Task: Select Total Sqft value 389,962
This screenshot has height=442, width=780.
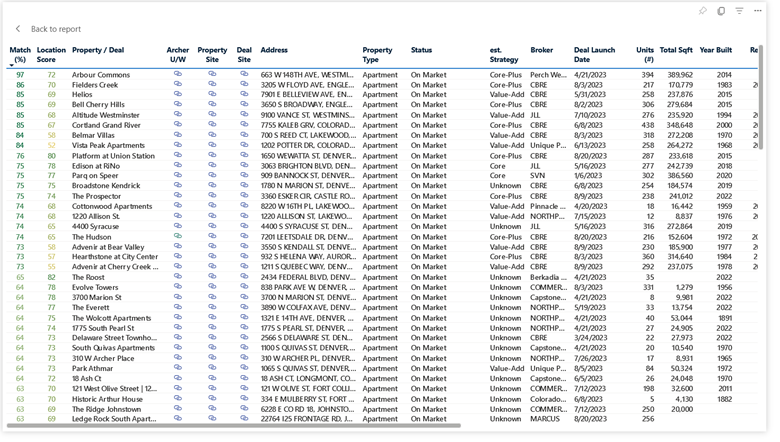Action: pyautogui.click(x=680, y=75)
